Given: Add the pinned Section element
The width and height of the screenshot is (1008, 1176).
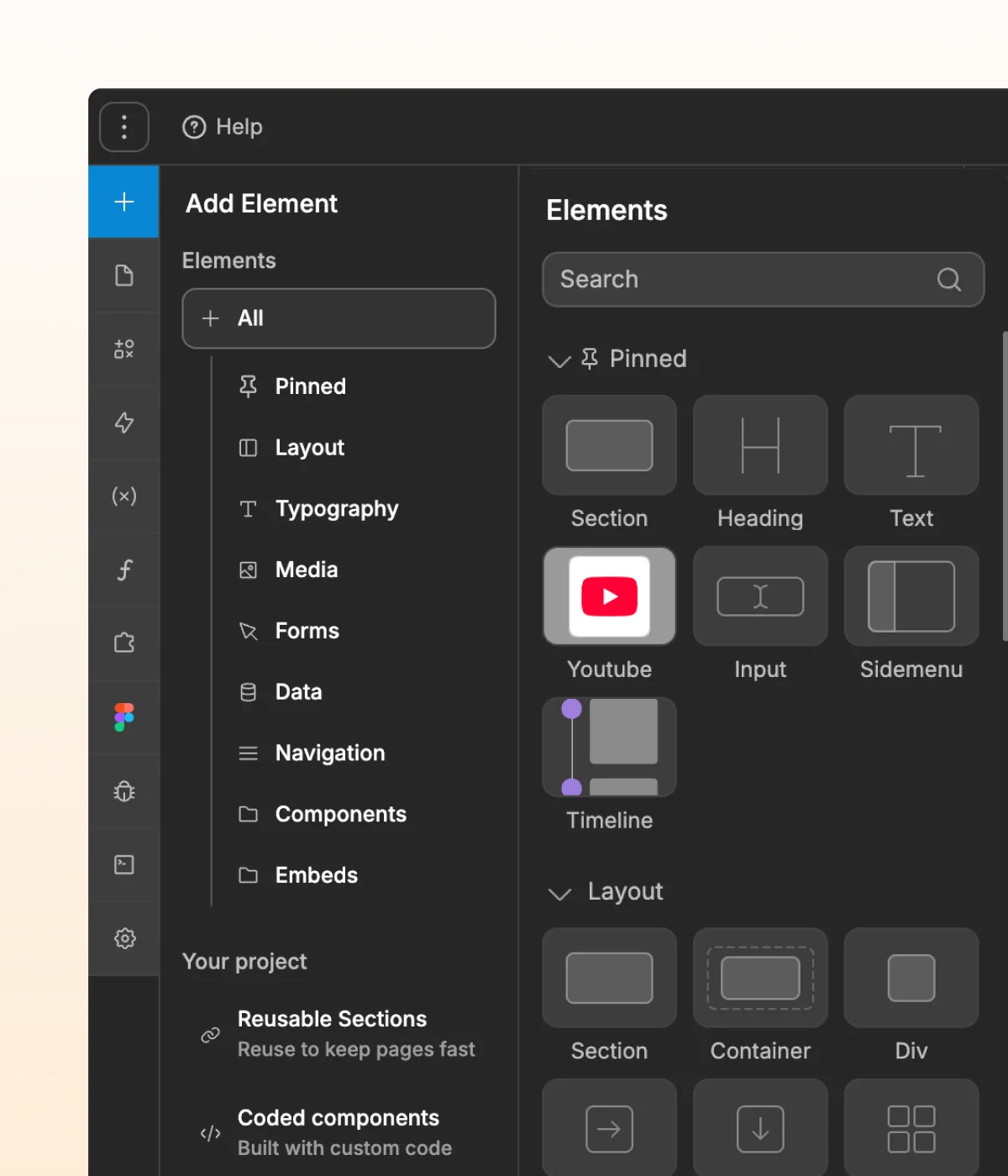Looking at the screenshot, I should (609, 445).
